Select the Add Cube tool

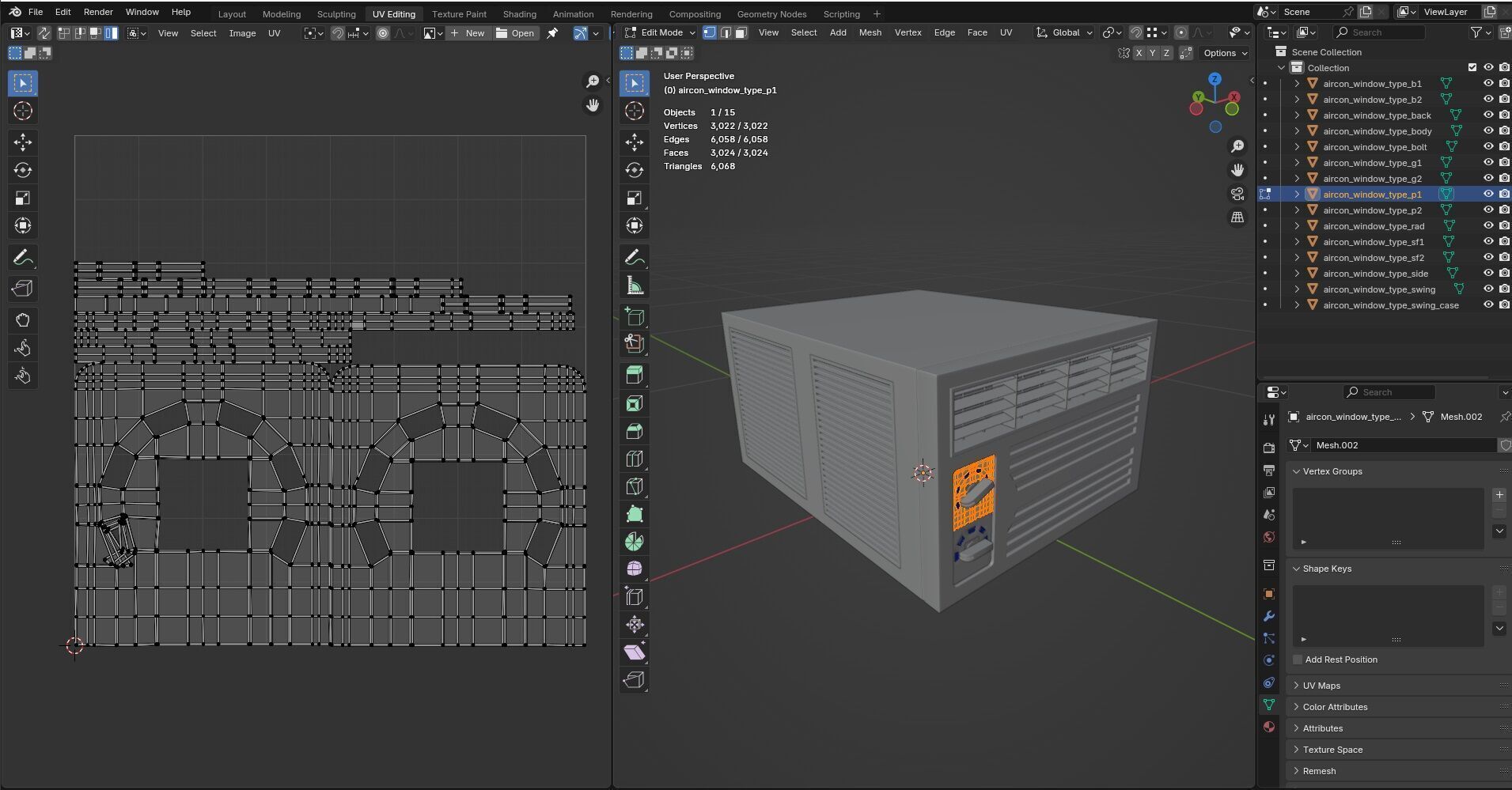[x=634, y=316]
